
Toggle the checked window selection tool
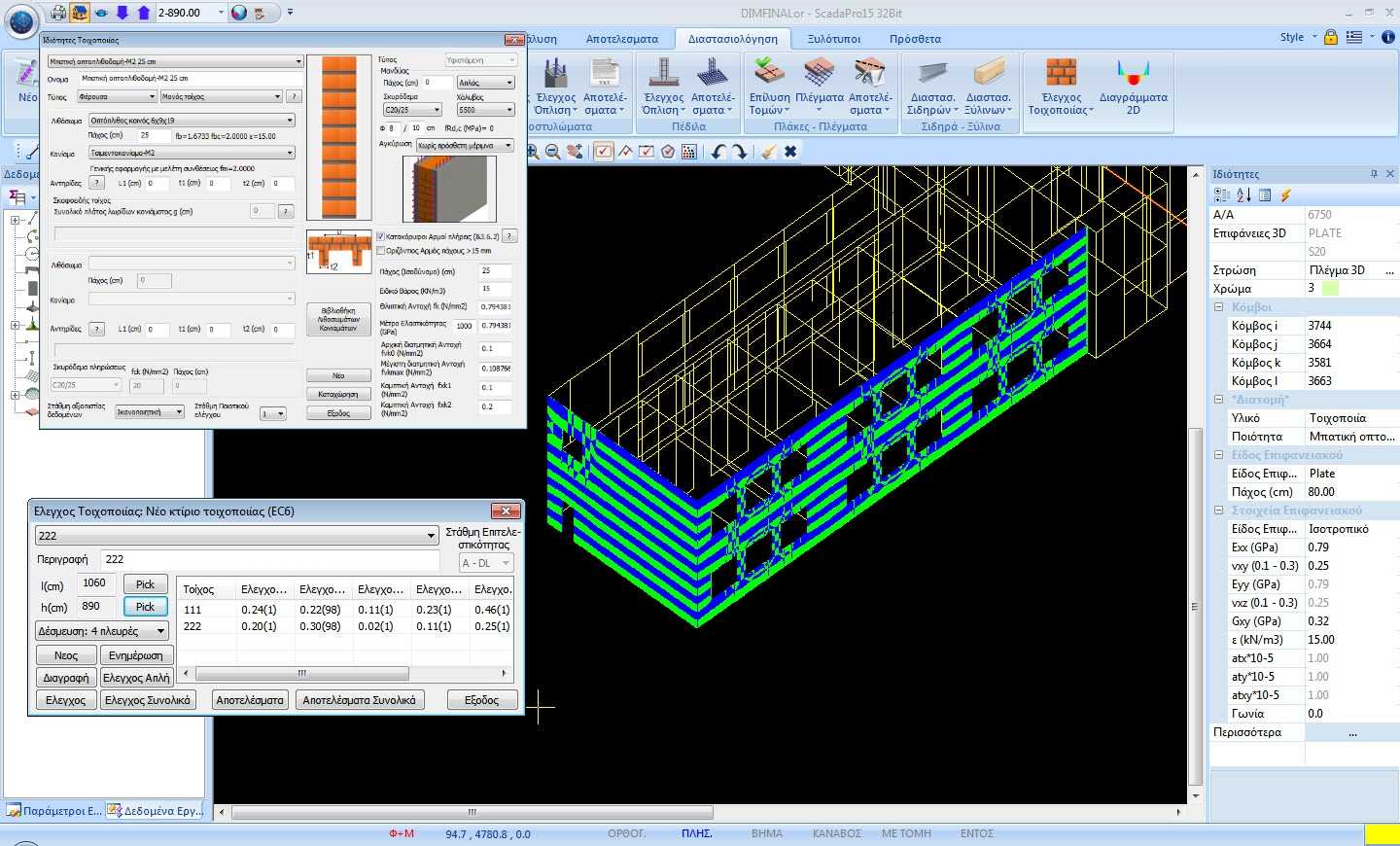tap(604, 152)
